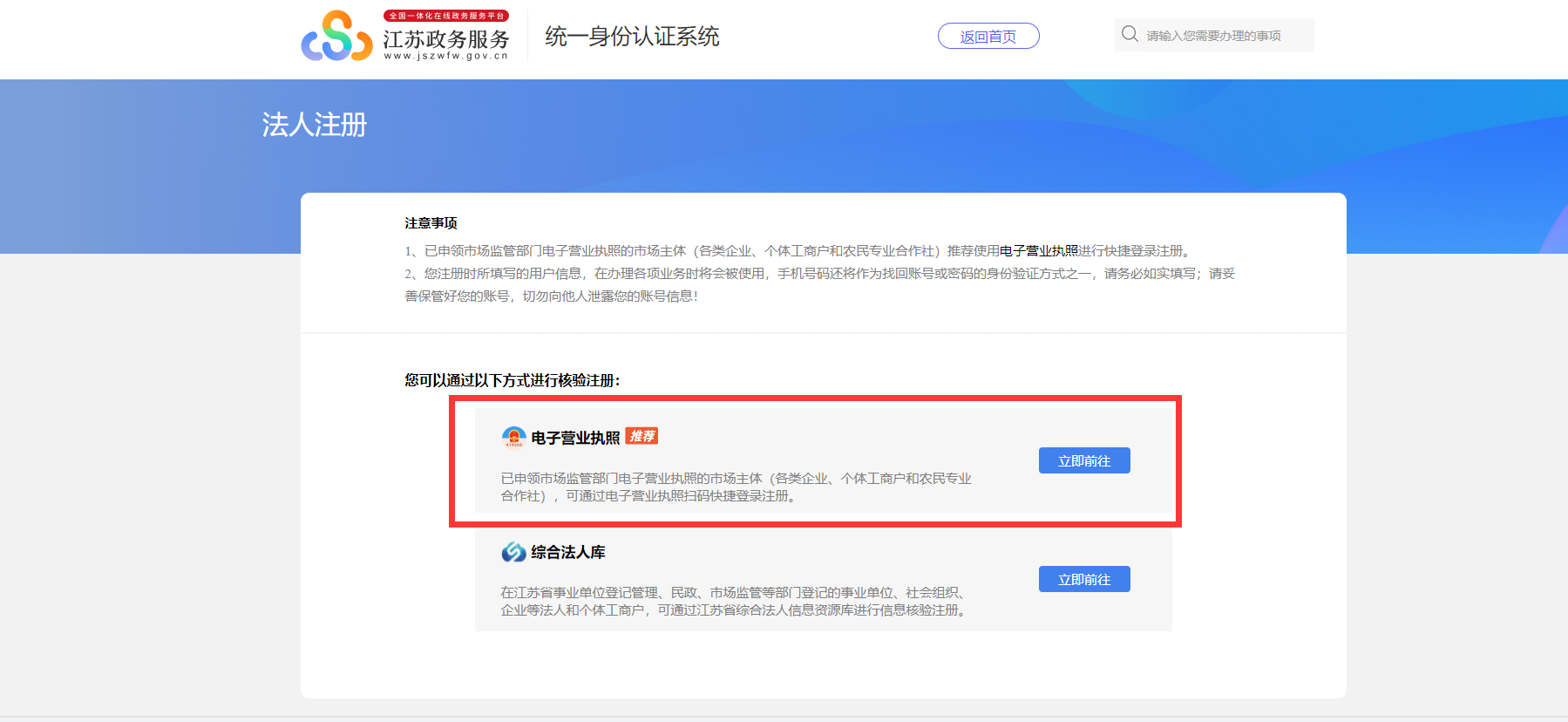Select the 综合法人库 option title

pyautogui.click(x=568, y=552)
